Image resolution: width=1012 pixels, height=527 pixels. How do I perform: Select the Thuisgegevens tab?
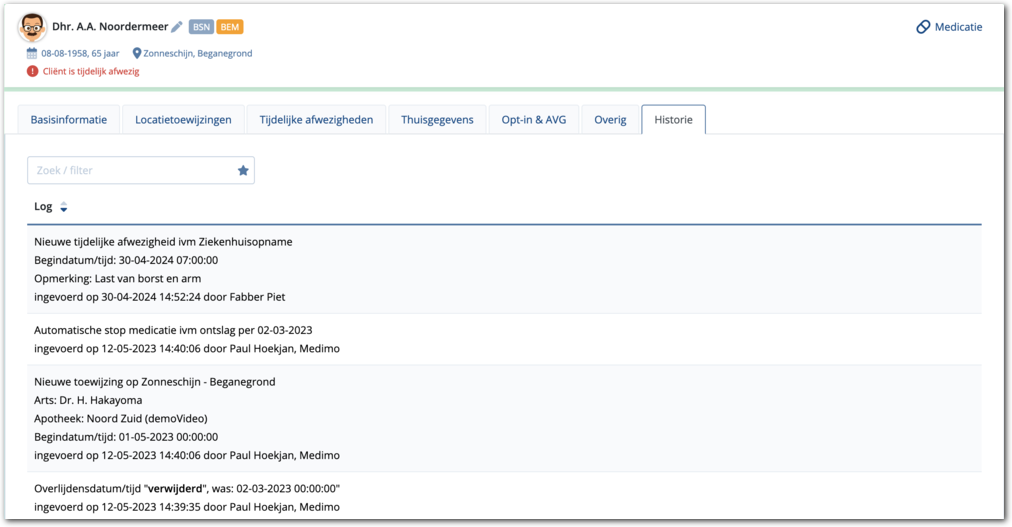[437, 120]
